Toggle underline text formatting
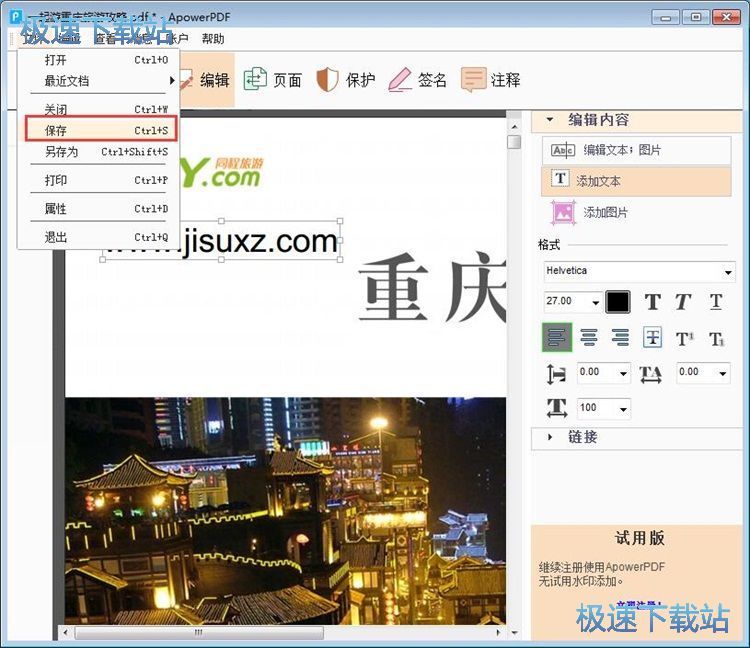This screenshot has height=648, width=750. pyautogui.click(x=716, y=302)
